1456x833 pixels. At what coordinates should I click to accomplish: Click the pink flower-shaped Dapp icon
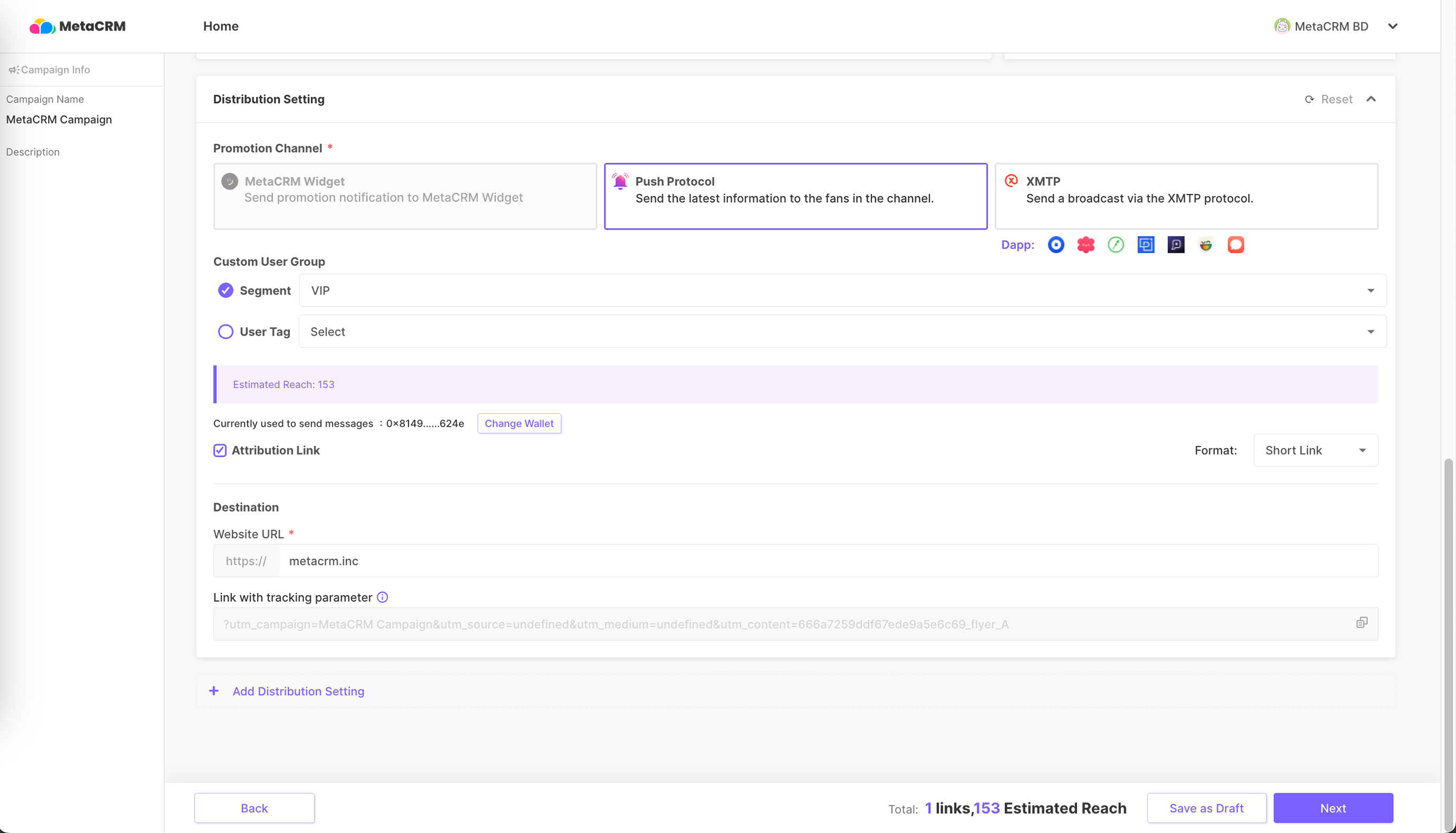click(x=1085, y=245)
